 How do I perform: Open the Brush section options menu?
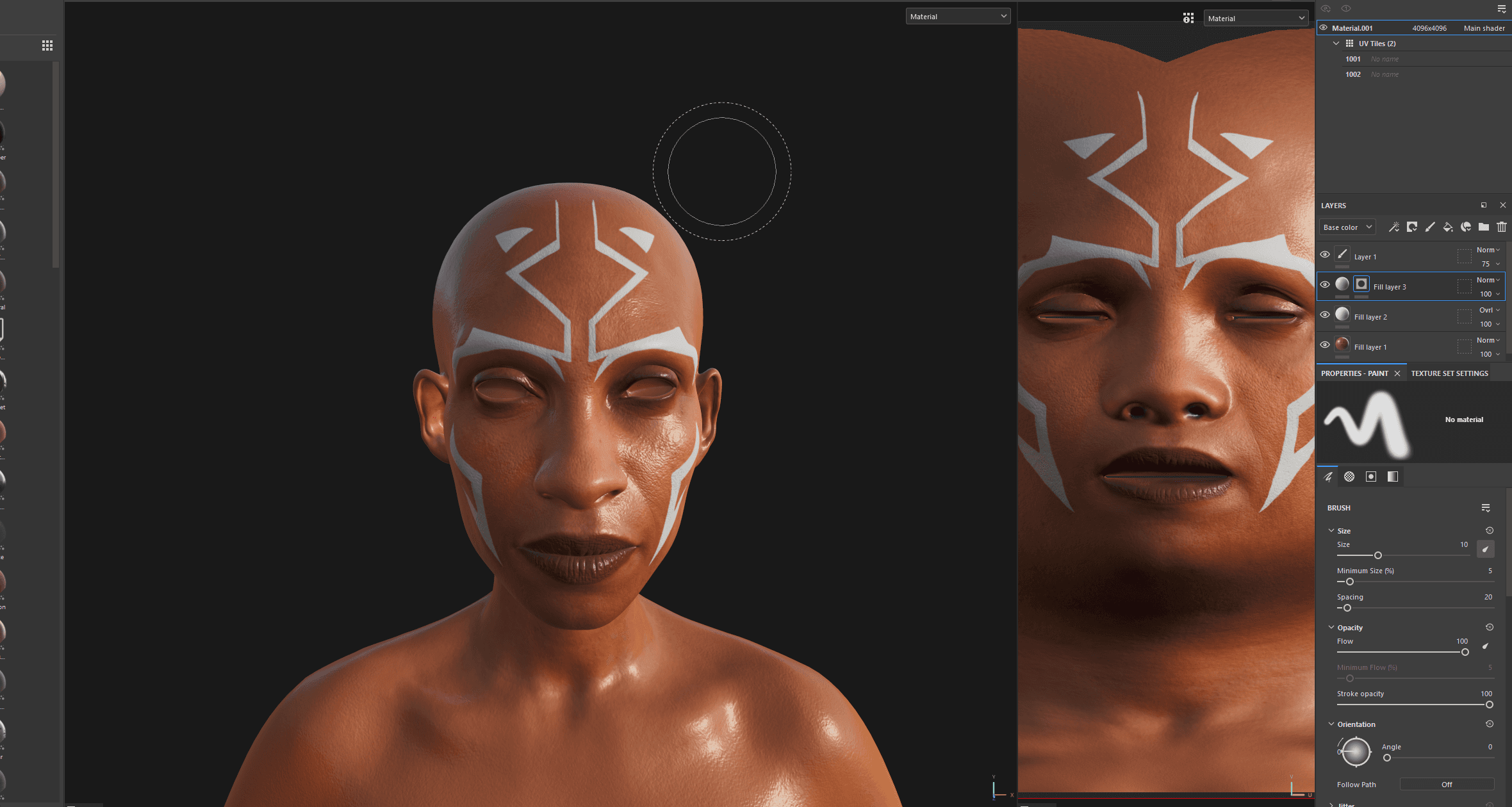tap(1486, 508)
